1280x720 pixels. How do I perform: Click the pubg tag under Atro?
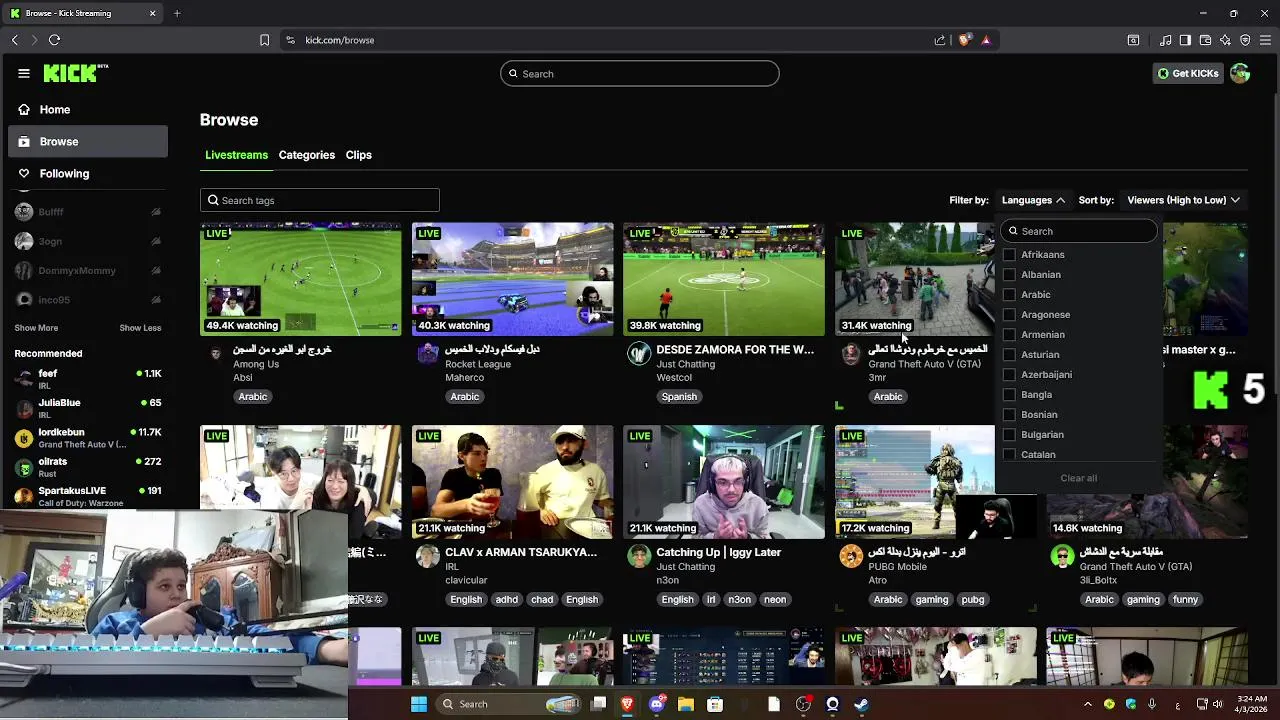[973, 600]
